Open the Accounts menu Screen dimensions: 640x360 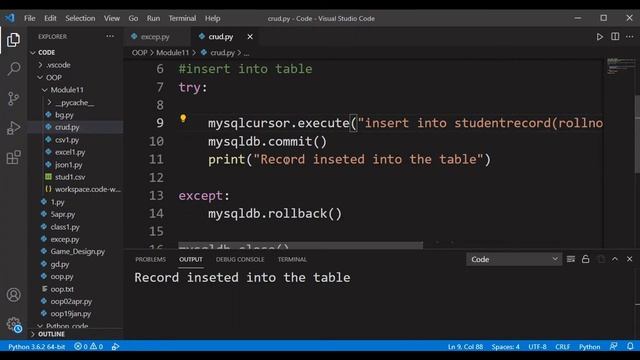pyautogui.click(x=13, y=295)
